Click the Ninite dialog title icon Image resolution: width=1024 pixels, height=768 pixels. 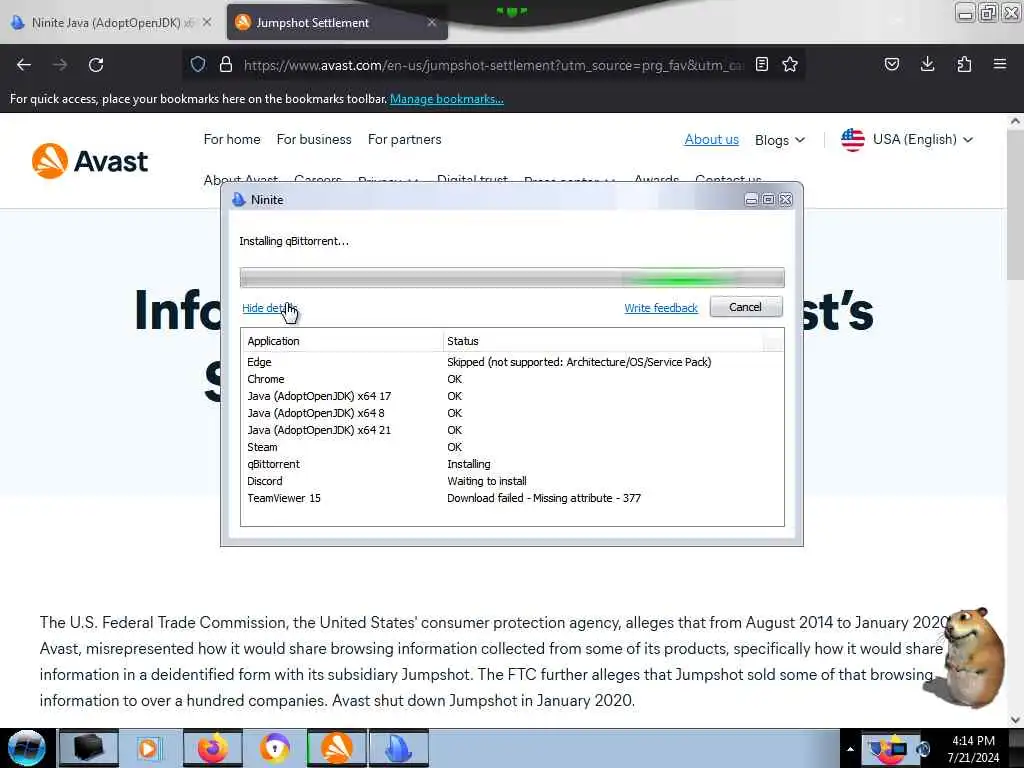pos(238,199)
